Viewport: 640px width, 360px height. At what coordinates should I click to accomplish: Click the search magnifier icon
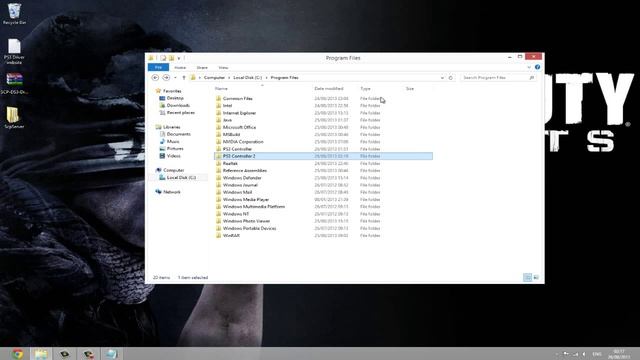(531, 78)
